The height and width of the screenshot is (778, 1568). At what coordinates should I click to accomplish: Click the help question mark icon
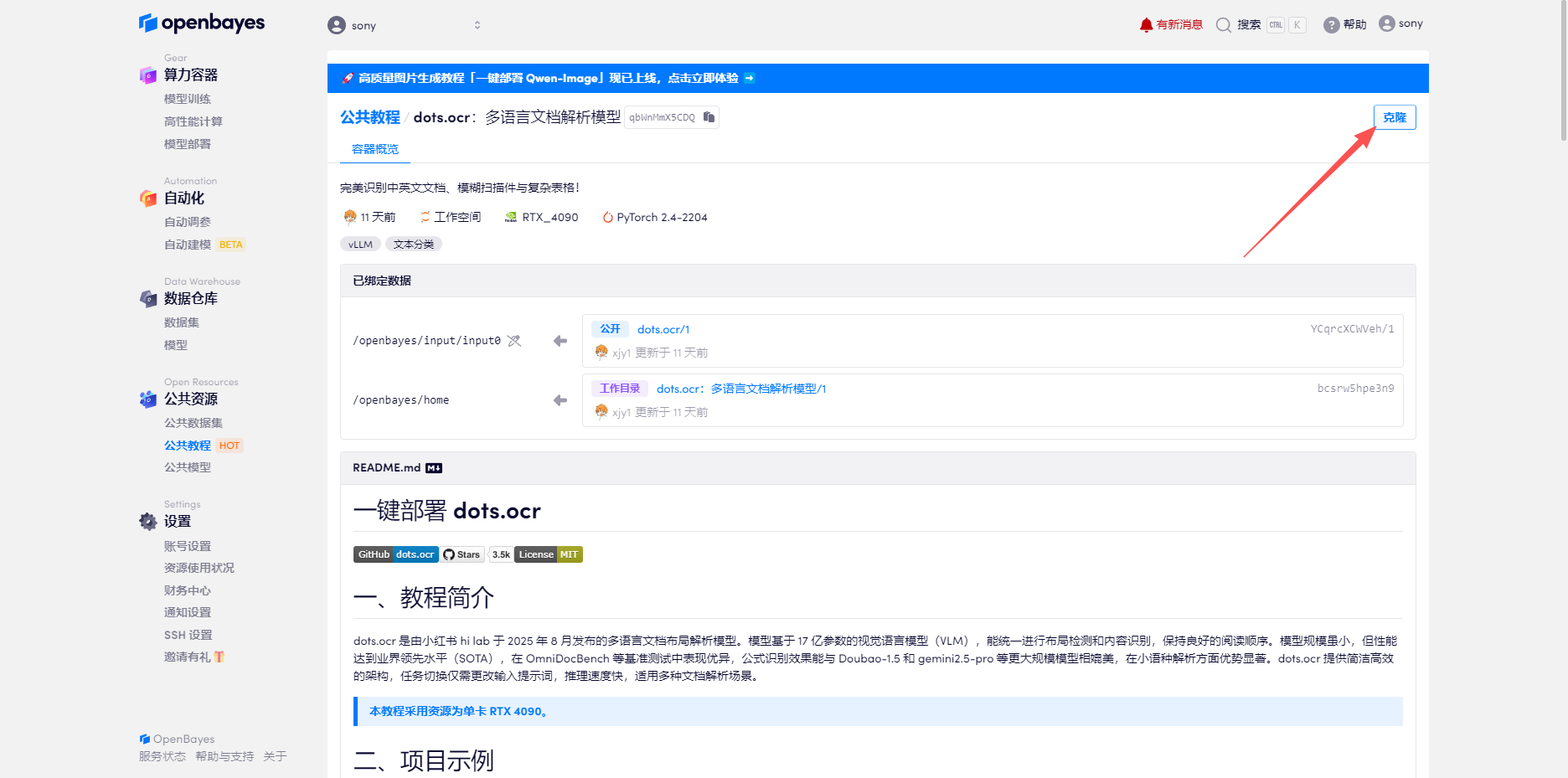pos(1331,25)
